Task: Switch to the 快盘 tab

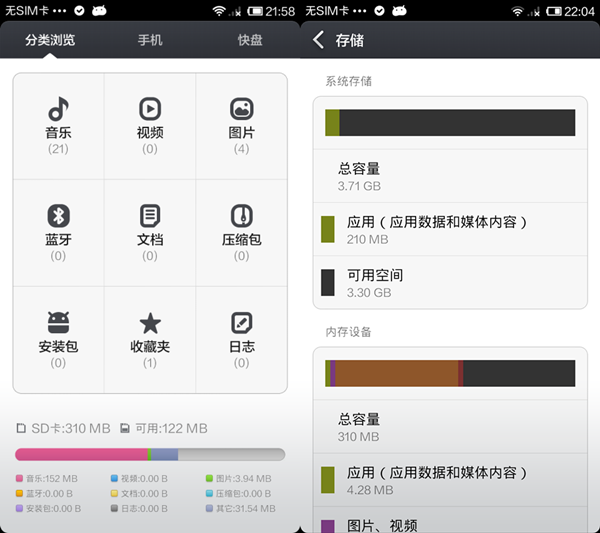Action: click(x=250, y=41)
